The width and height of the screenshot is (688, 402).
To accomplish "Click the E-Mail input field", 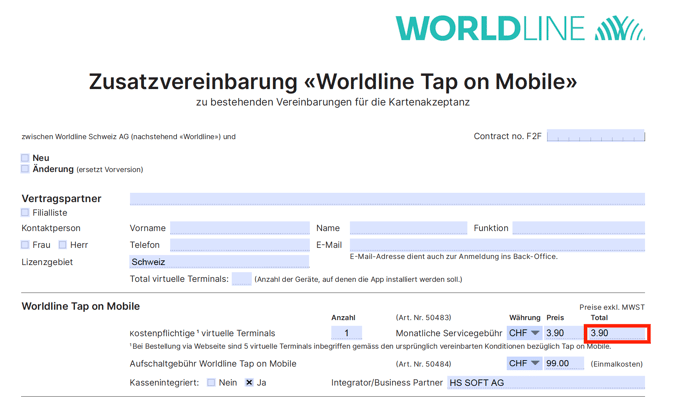I will [497, 245].
